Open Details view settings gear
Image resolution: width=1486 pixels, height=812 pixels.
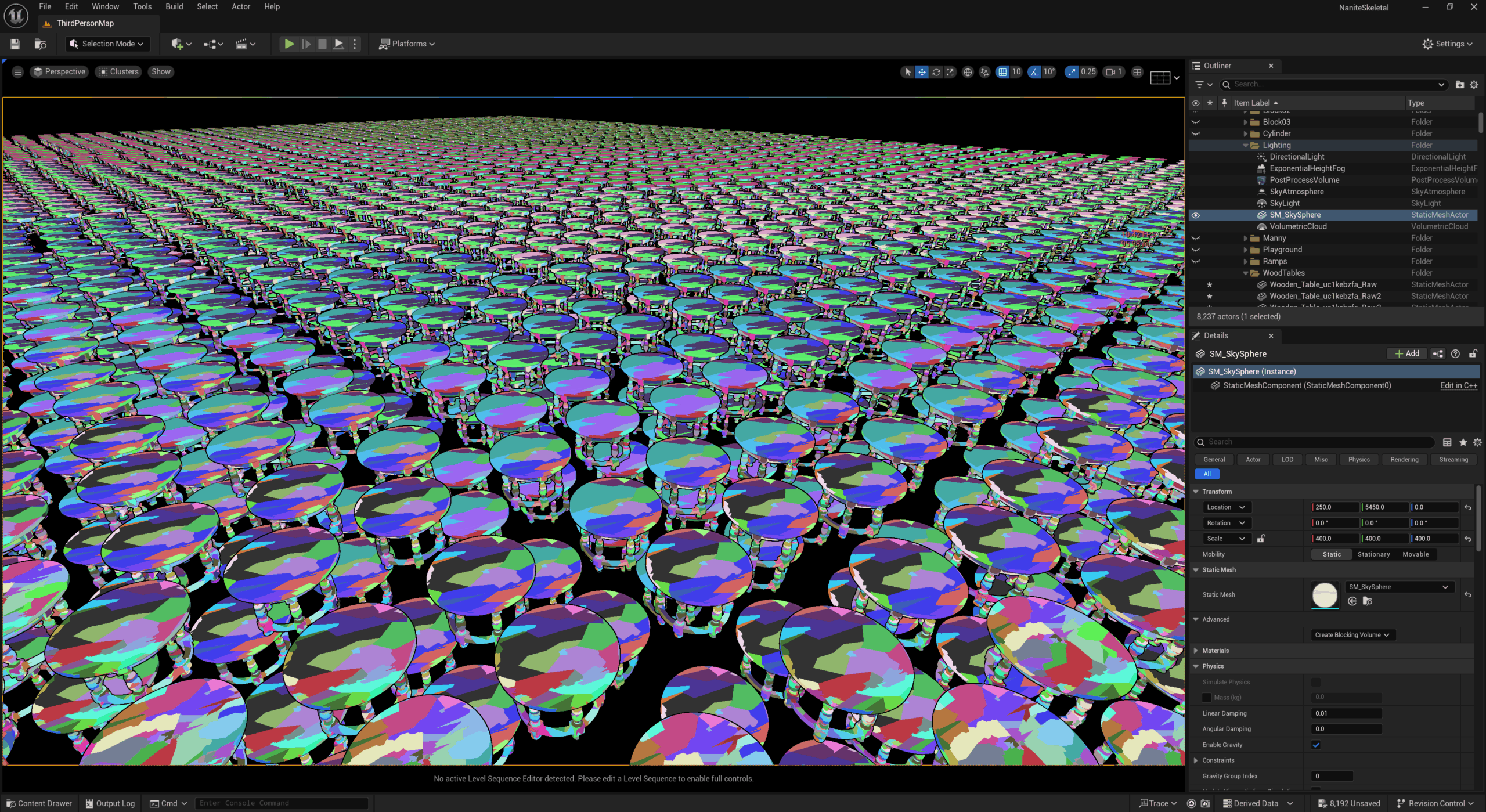tap(1477, 442)
